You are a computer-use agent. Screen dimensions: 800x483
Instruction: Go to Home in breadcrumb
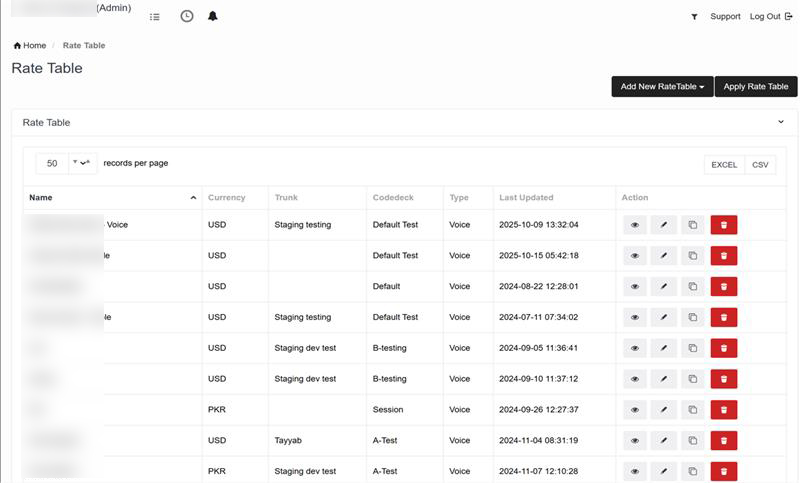click(30, 46)
